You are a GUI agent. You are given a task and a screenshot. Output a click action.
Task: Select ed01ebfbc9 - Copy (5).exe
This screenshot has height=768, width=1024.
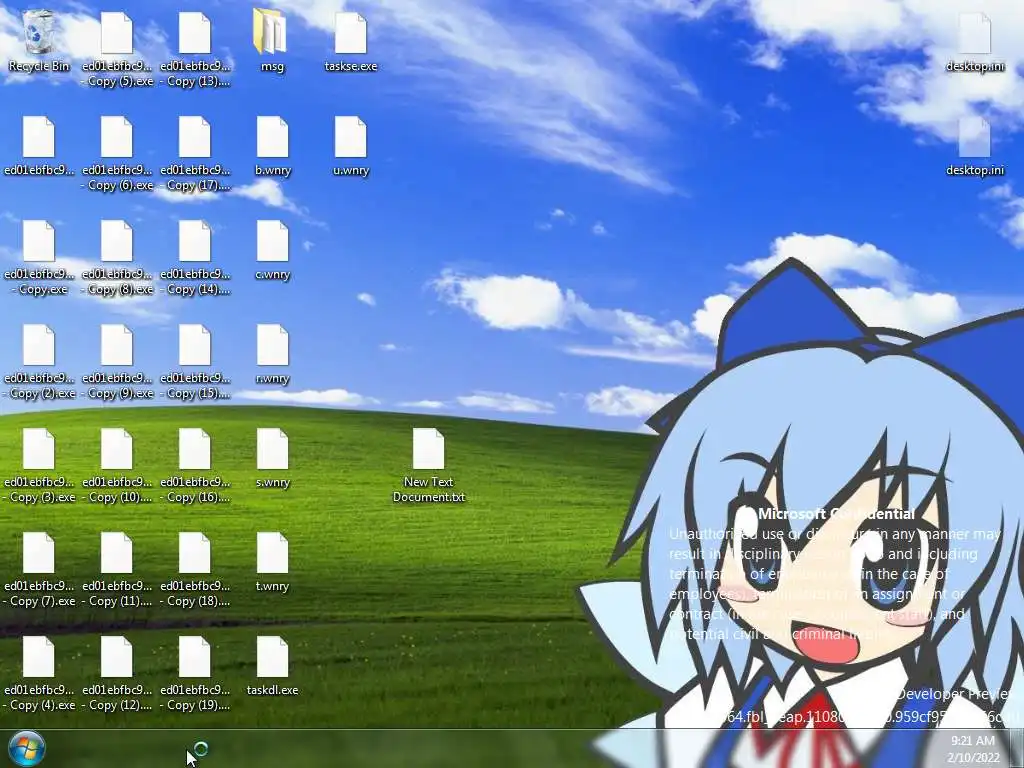coord(117,48)
